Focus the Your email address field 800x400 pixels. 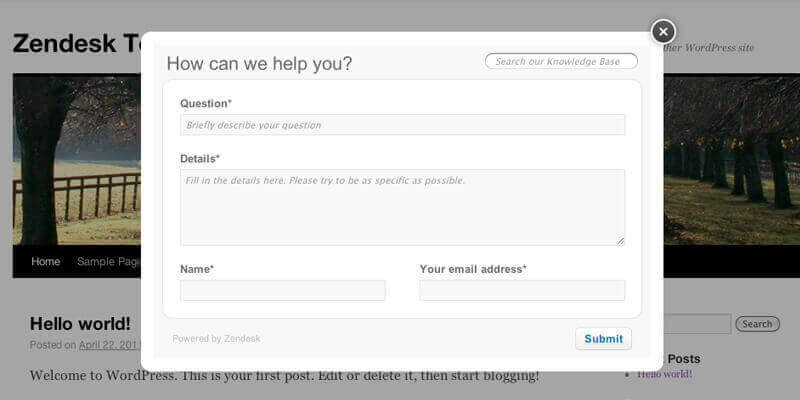[x=522, y=291]
